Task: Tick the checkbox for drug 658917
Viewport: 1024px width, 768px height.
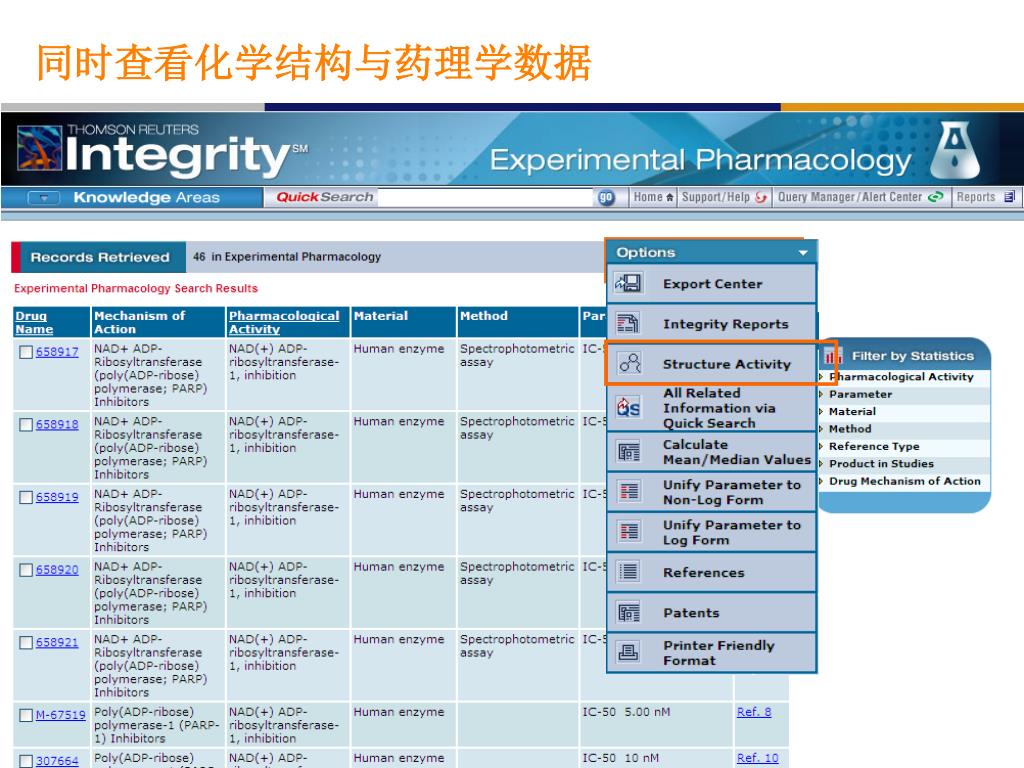Action: pos(25,353)
